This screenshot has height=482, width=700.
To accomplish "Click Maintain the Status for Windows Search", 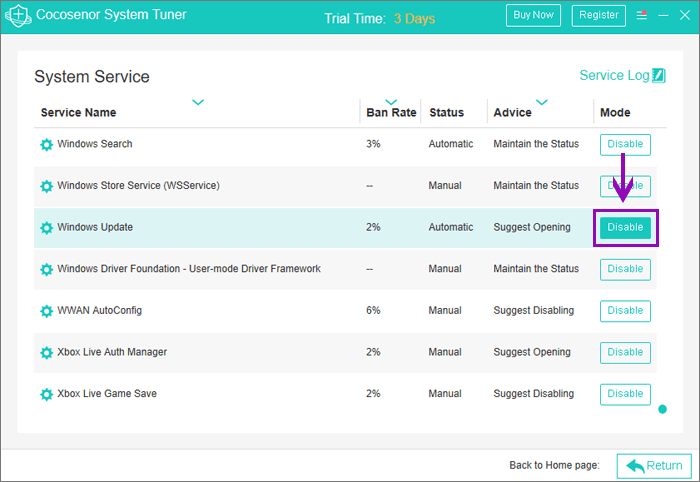I will (536, 144).
